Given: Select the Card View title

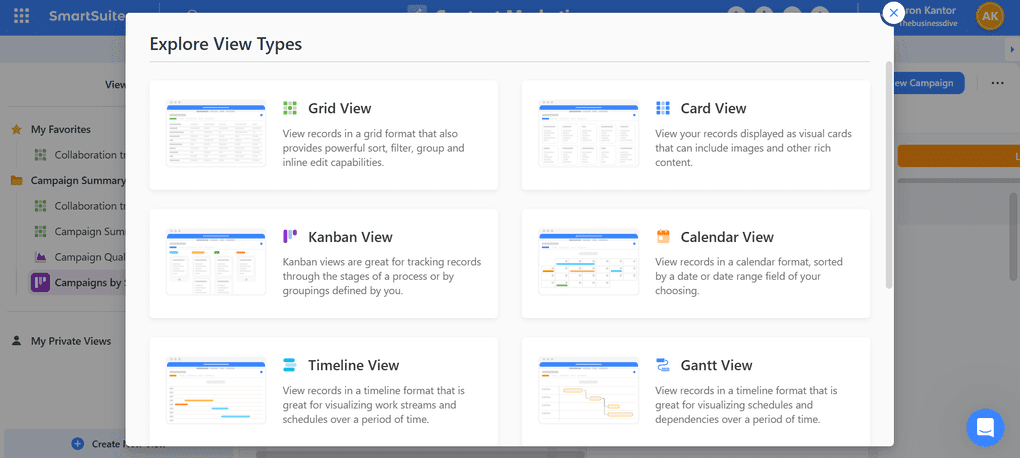Looking at the screenshot, I should [x=714, y=108].
